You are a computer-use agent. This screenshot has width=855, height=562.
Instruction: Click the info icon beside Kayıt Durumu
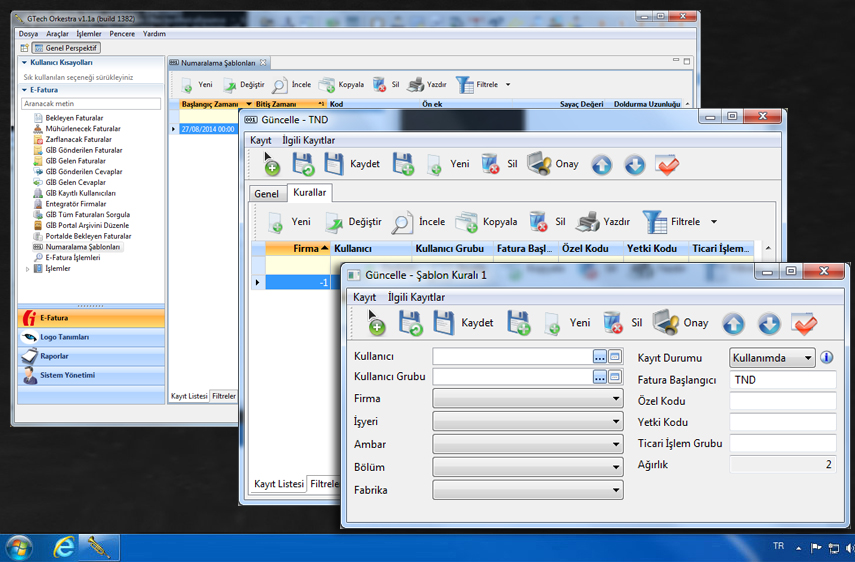(x=826, y=358)
